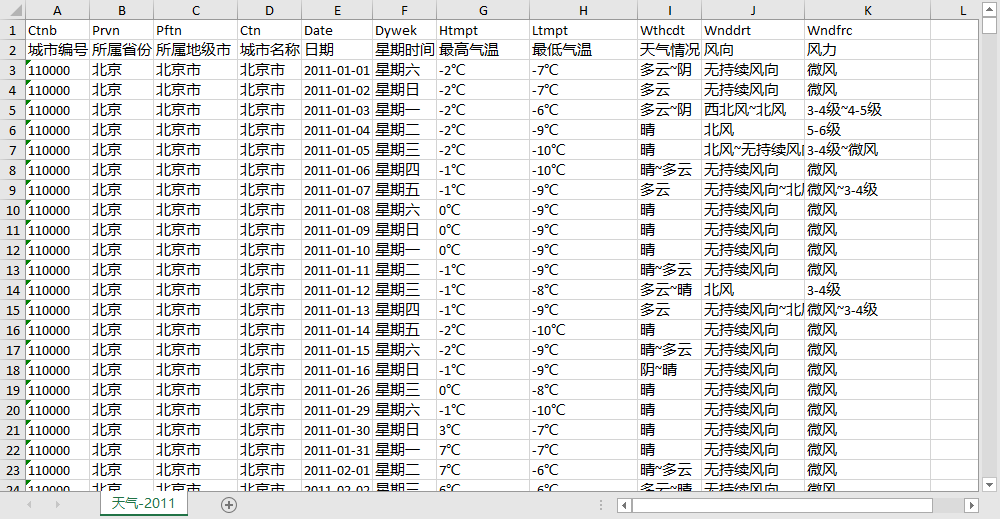Select column J header
Image resolution: width=1000 pixels, height=519 pixels.
[x=753, y=11]
